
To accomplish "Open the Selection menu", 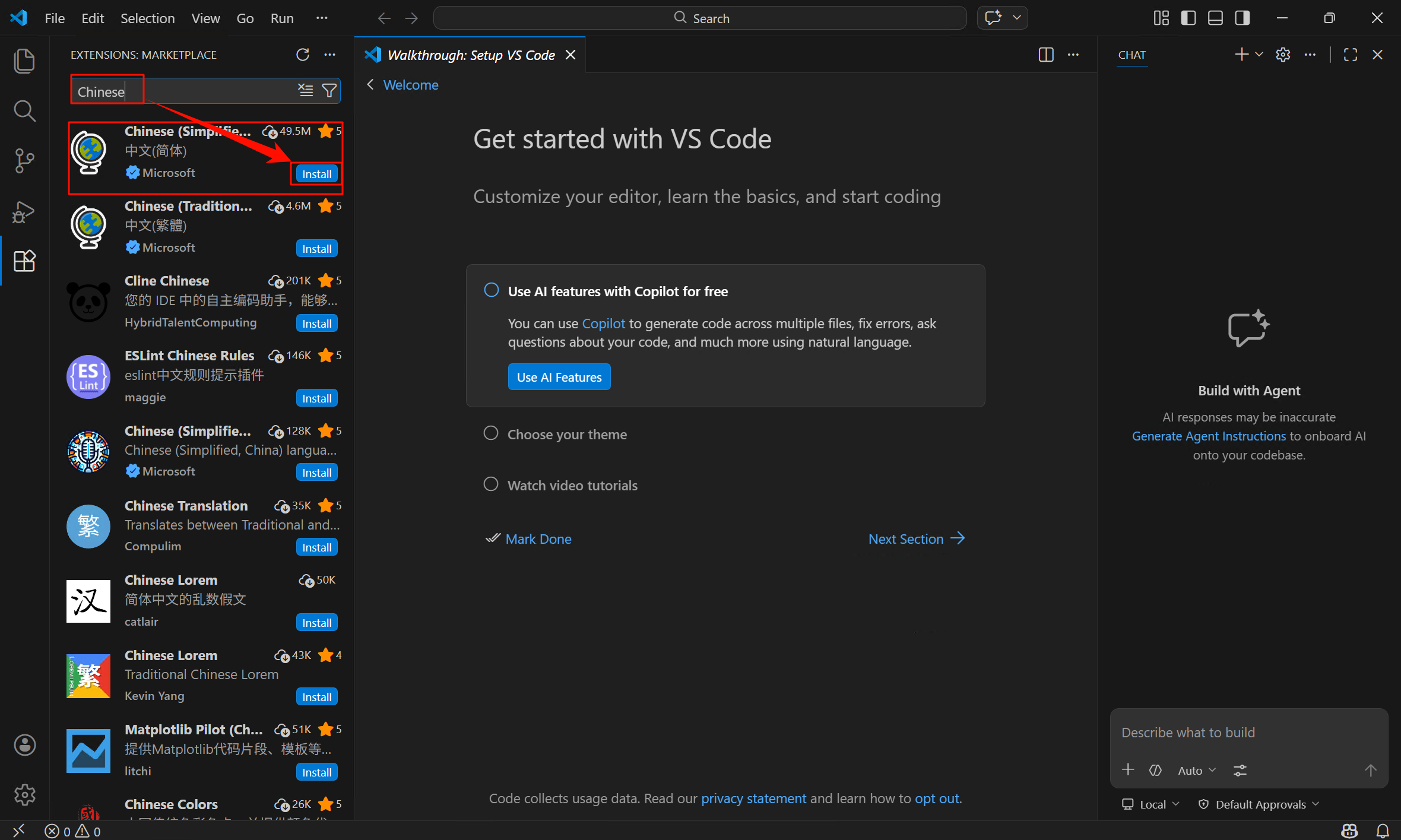I will pyautogui.click(x=147, y=18).
